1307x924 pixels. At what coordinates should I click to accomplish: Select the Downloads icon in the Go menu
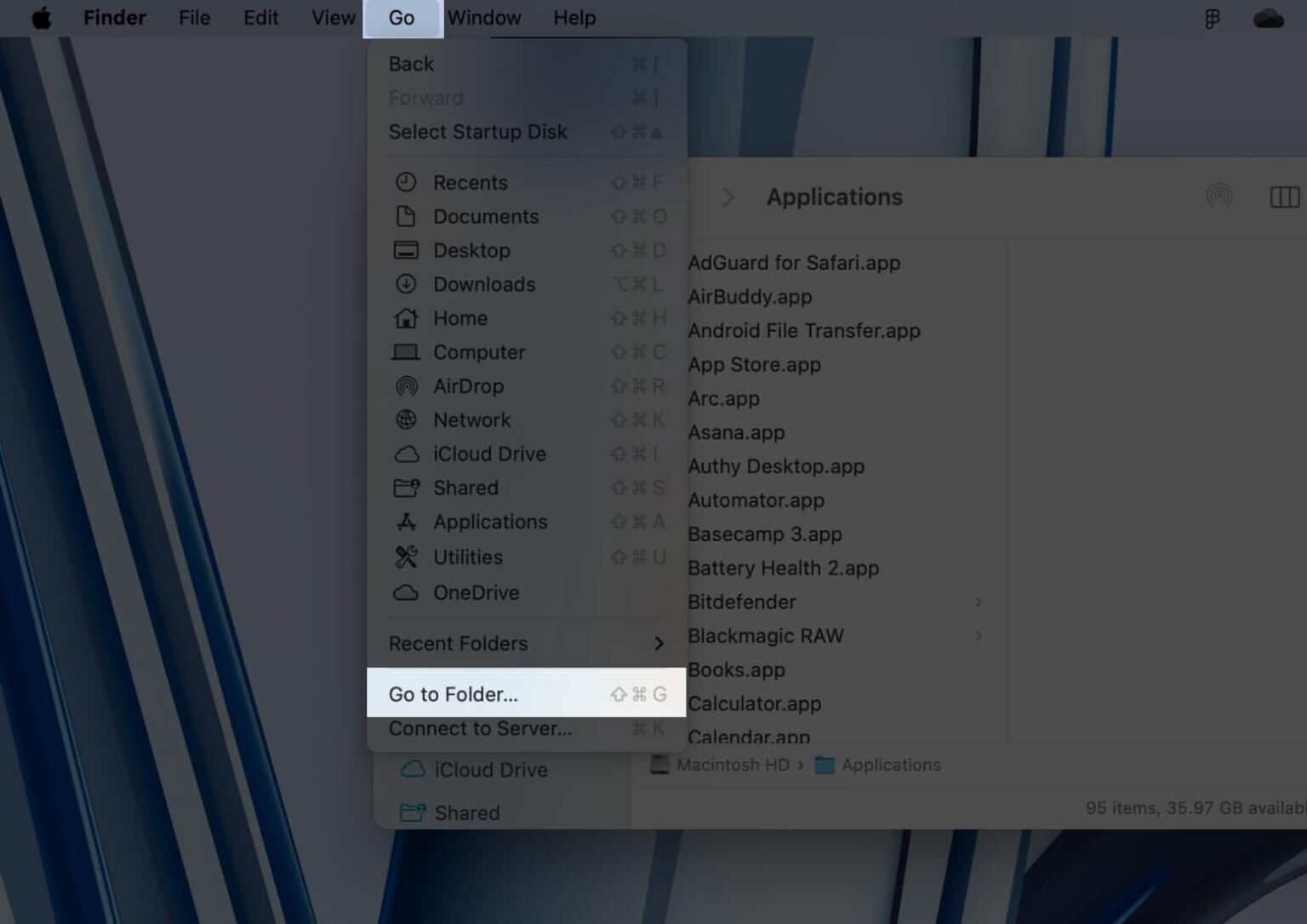tap(407, 284)
